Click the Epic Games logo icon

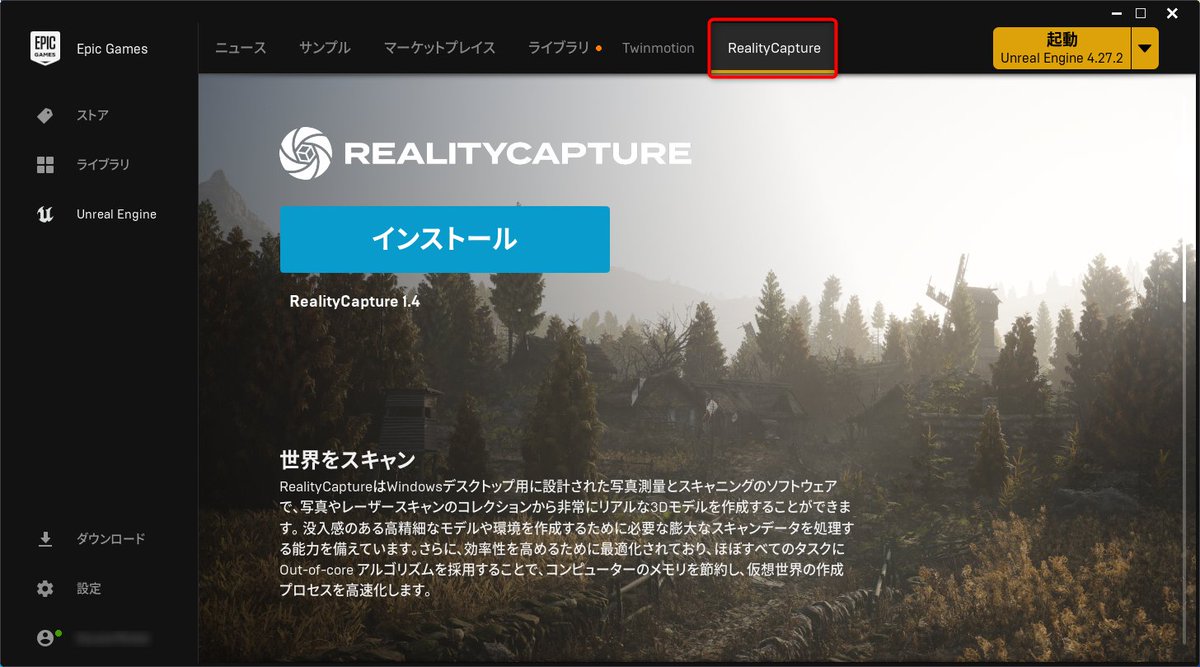point(45,48)
